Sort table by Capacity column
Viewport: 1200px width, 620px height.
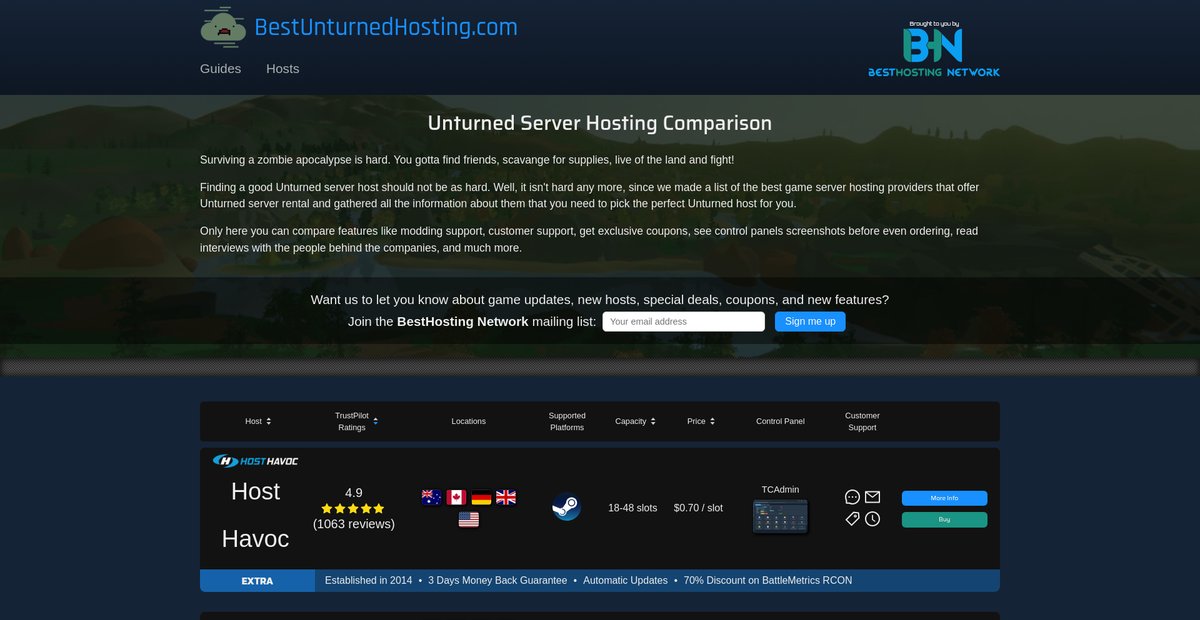point(636,421)
